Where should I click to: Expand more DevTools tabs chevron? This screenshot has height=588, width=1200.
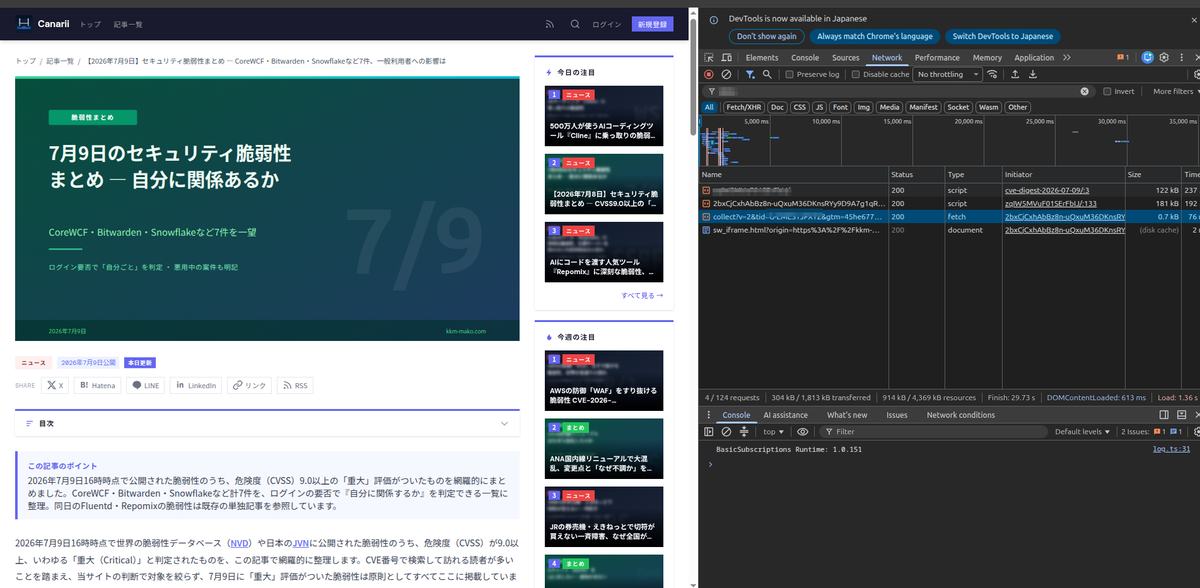[1066, 58]
